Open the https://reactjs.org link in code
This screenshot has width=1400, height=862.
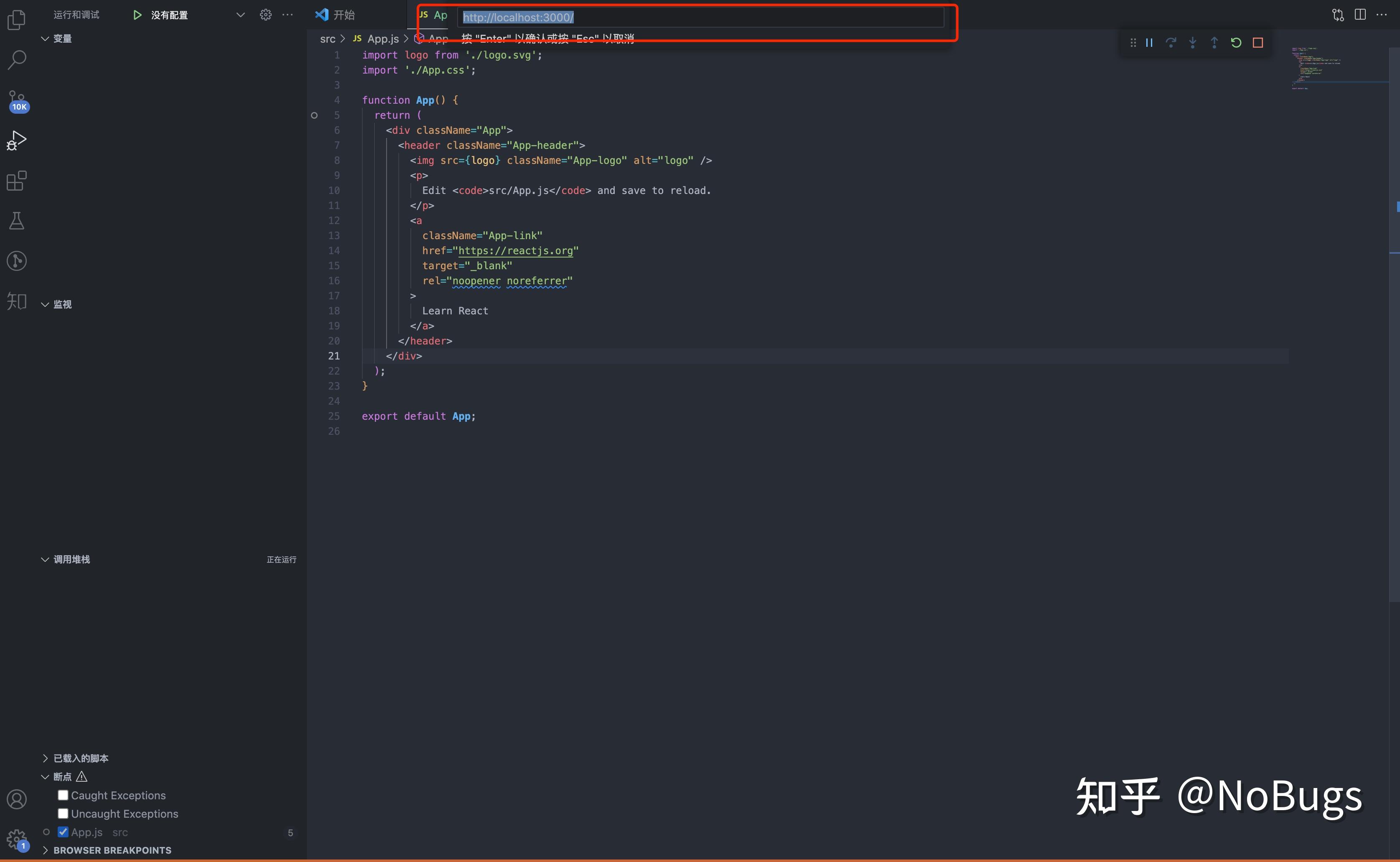(515, 251)
